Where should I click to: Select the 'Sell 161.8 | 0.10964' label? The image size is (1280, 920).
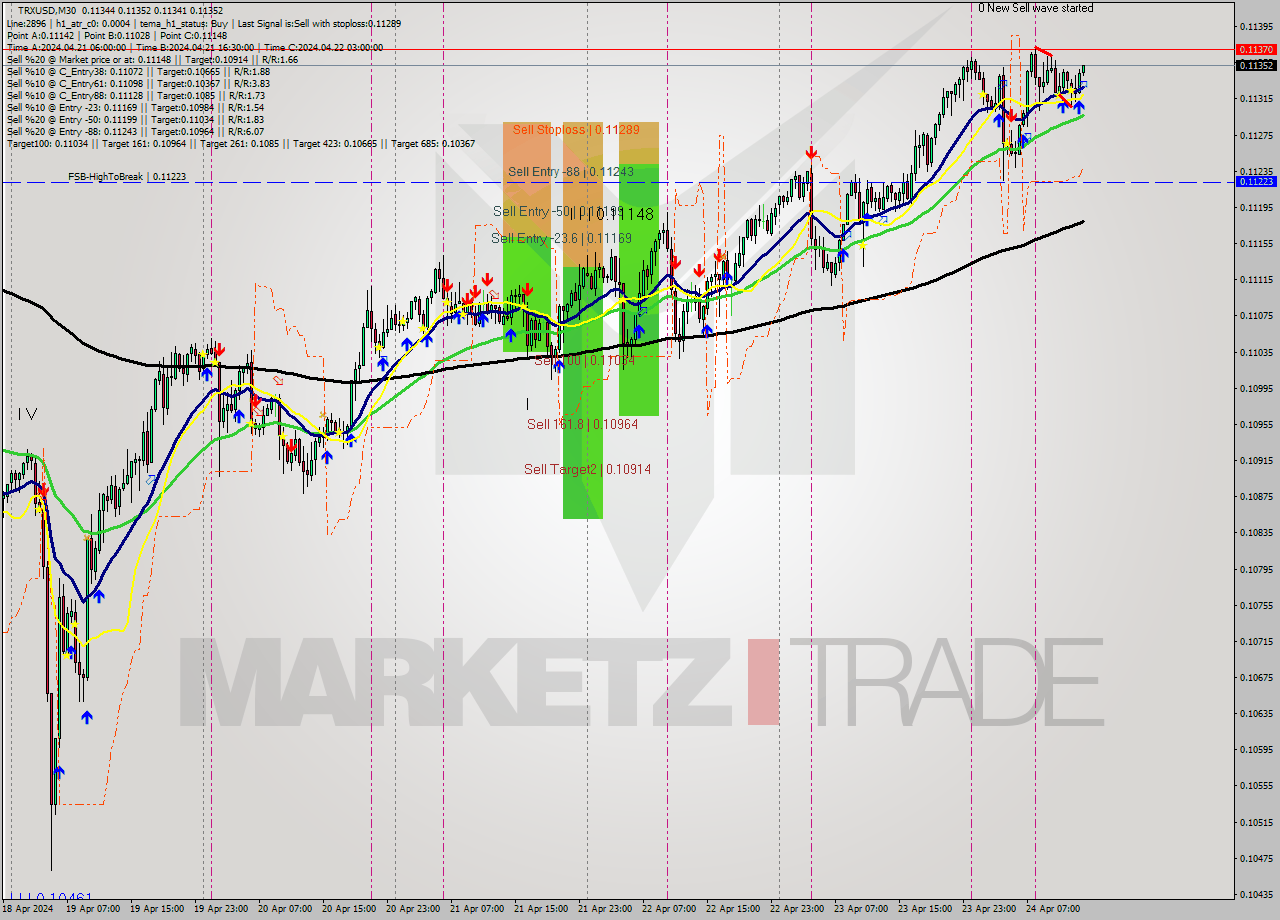[x=582, y=424]
